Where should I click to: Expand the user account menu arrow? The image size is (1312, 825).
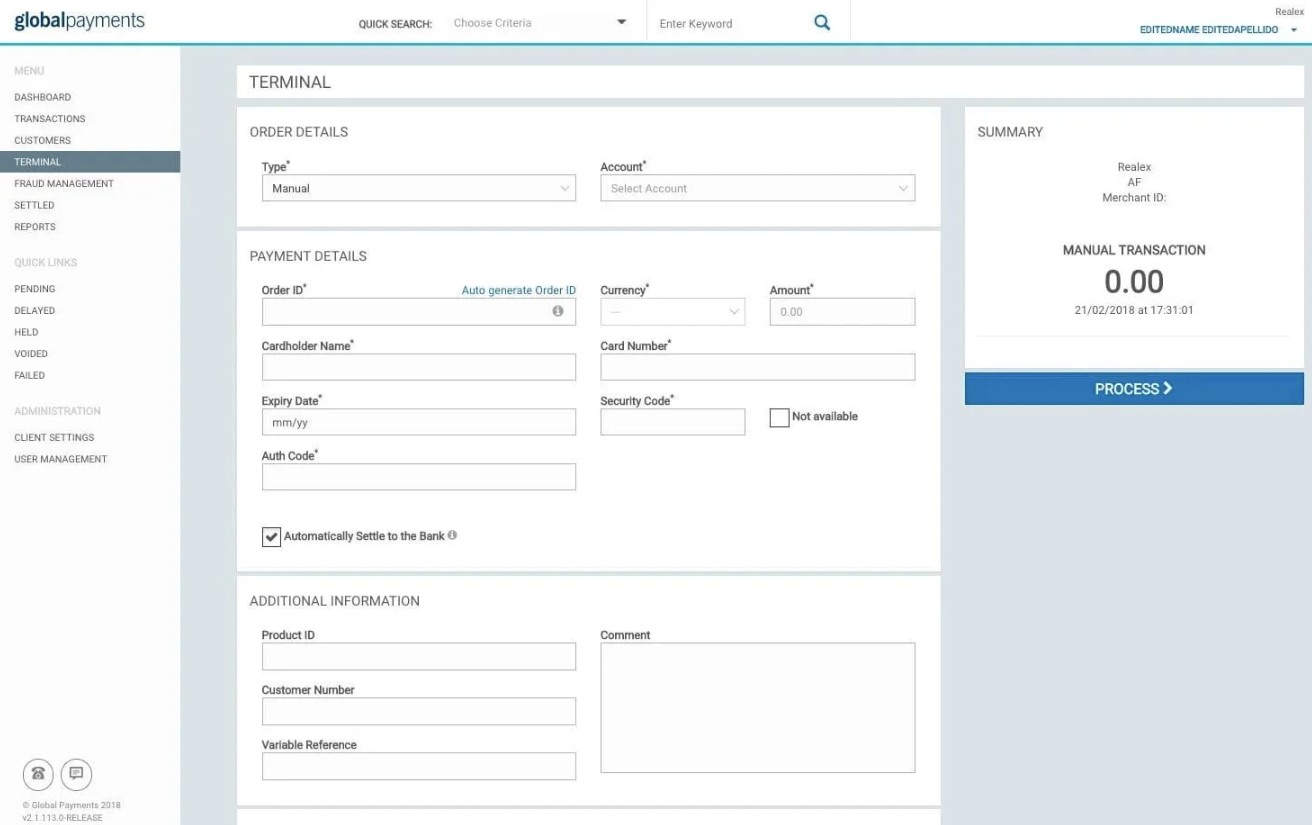point(1293,31)
